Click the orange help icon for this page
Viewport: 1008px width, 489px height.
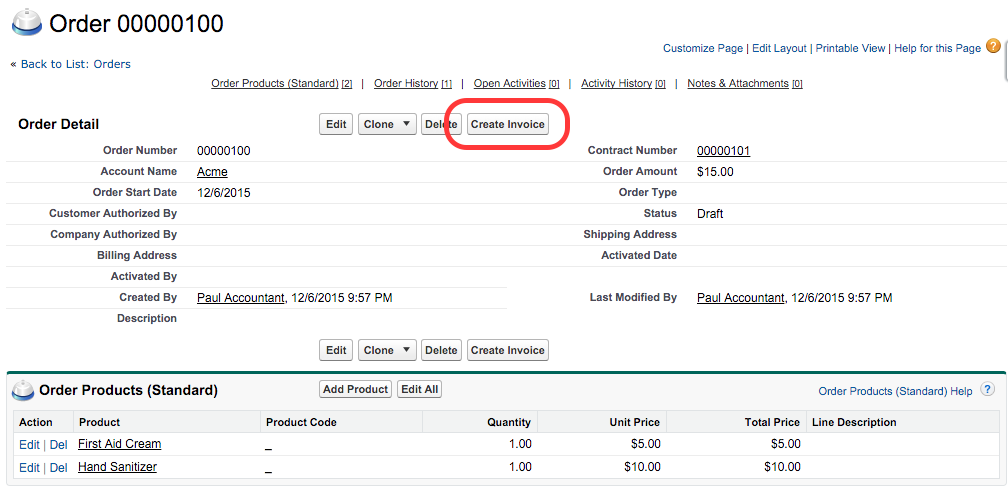click(992, 46)
